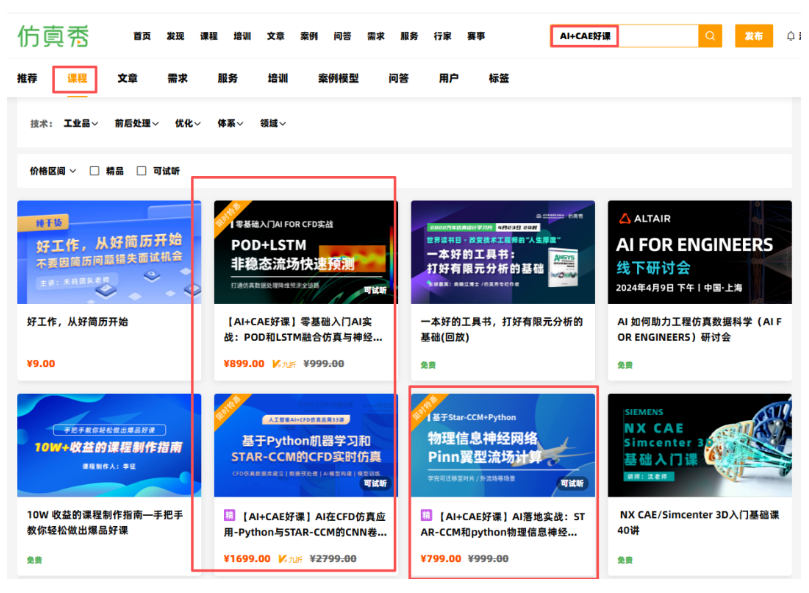This screenshot has height=593, width=809.
Task: Open 服务 in the top navigation bar
Action: 409,36
